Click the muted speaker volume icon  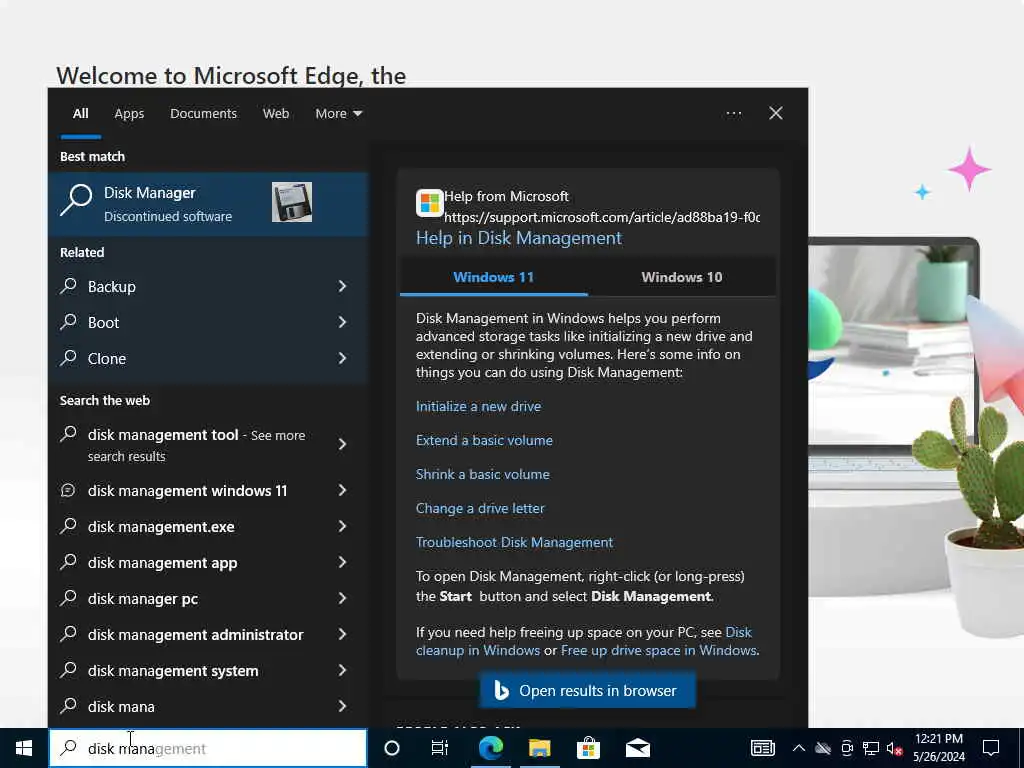click(x=894, y=748)
